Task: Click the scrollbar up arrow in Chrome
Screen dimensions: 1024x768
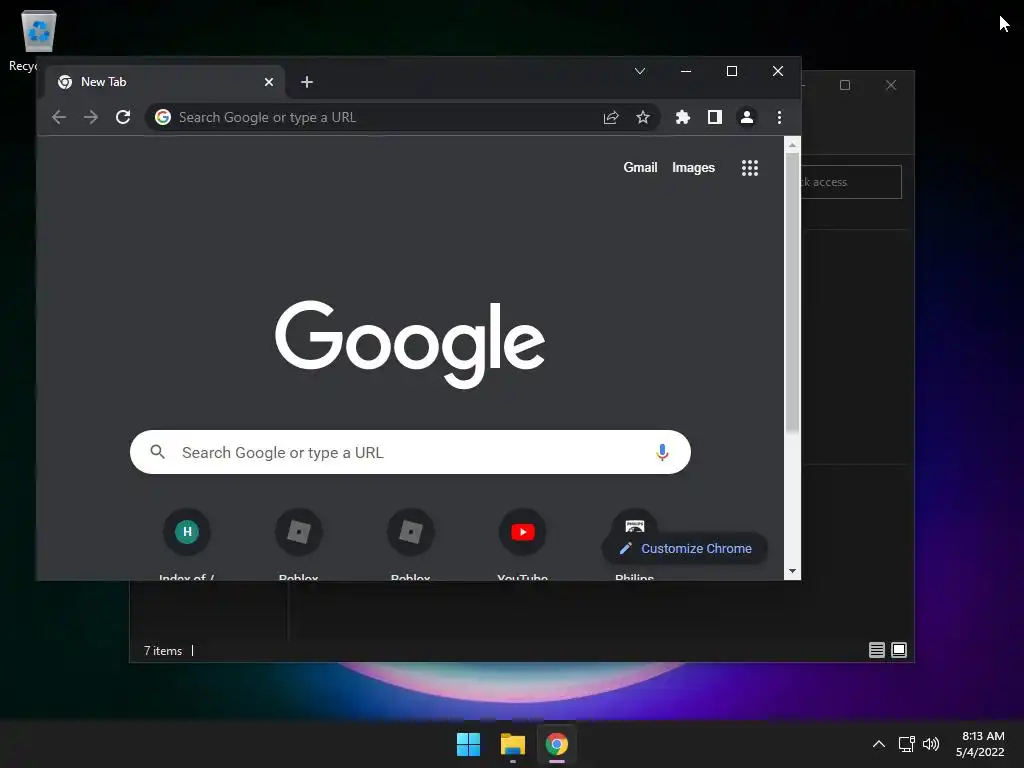Action: coord(792,145)
